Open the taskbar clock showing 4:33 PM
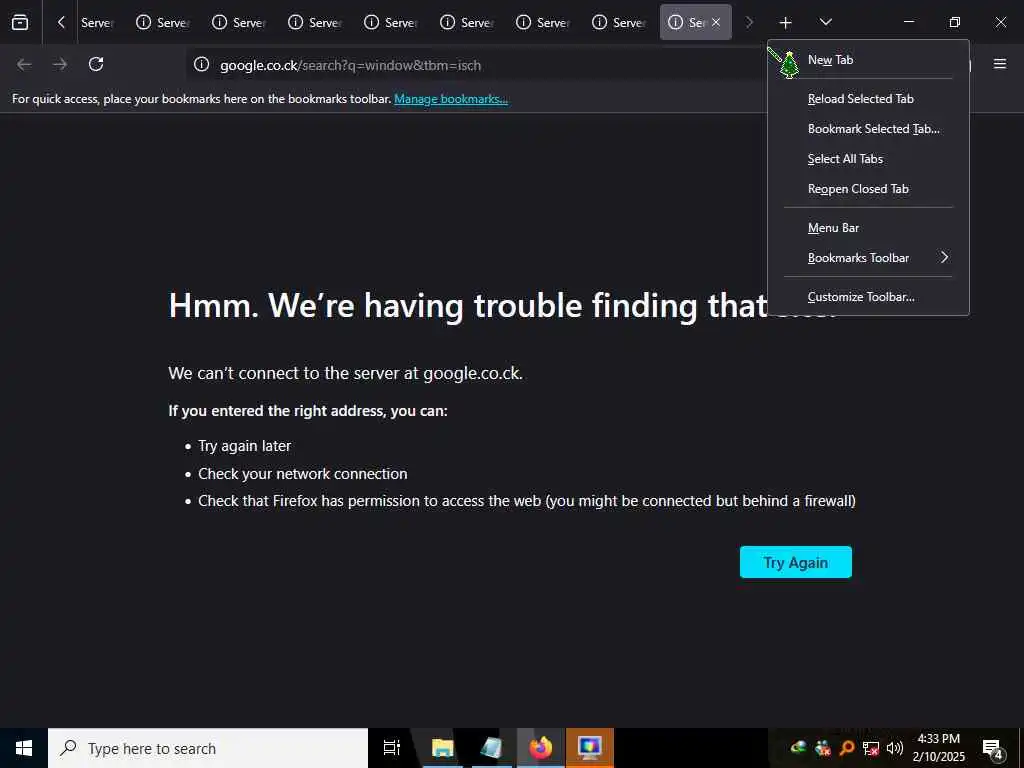This screenshot has width=1024, height=768. point(938,748)
